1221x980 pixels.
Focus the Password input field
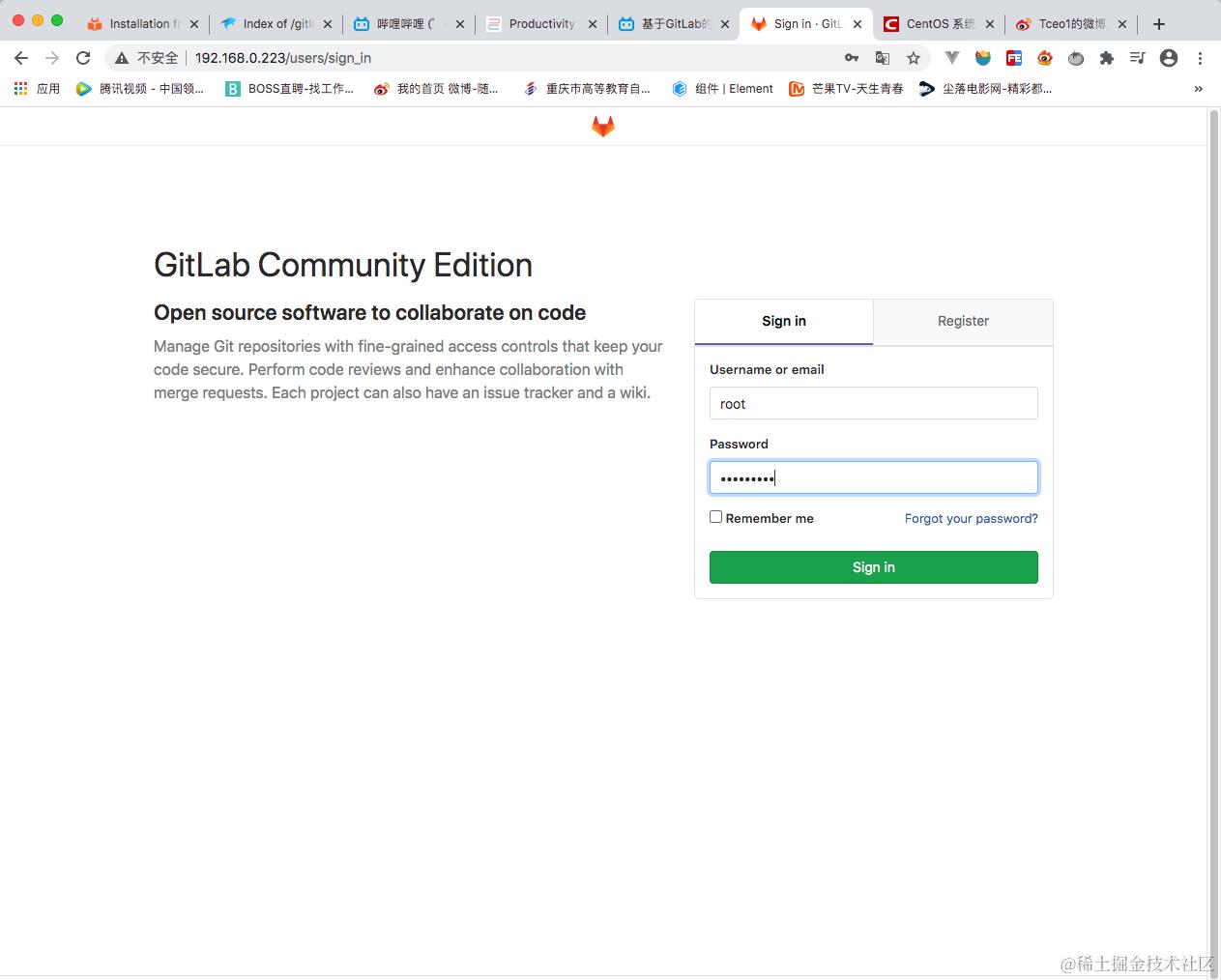(x=874, y=477)
